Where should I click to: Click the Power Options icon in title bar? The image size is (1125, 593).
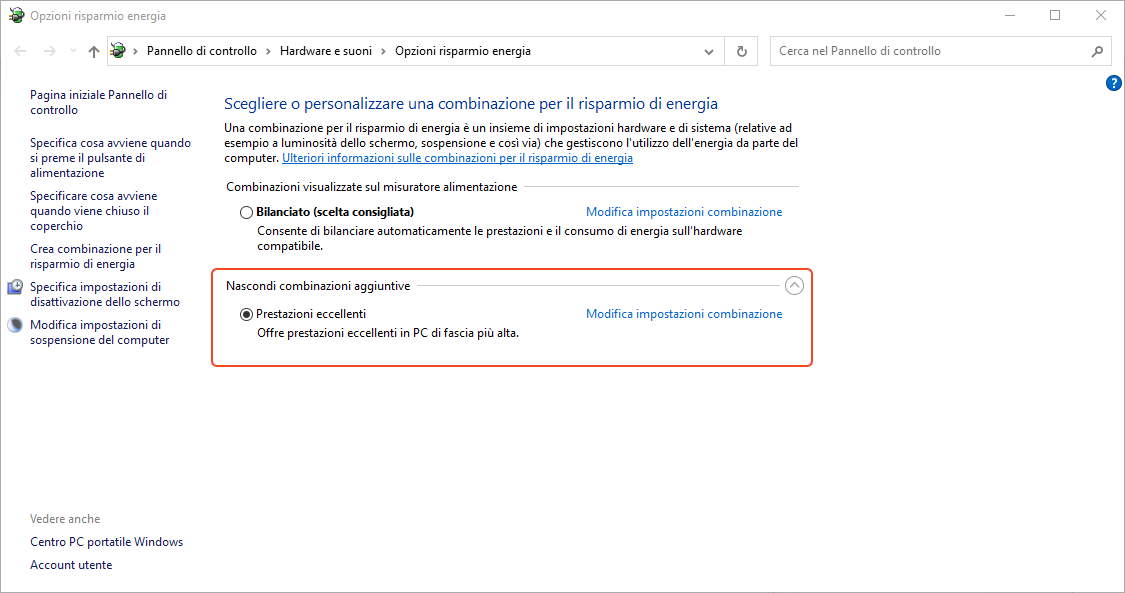click(x=16, y=15)
